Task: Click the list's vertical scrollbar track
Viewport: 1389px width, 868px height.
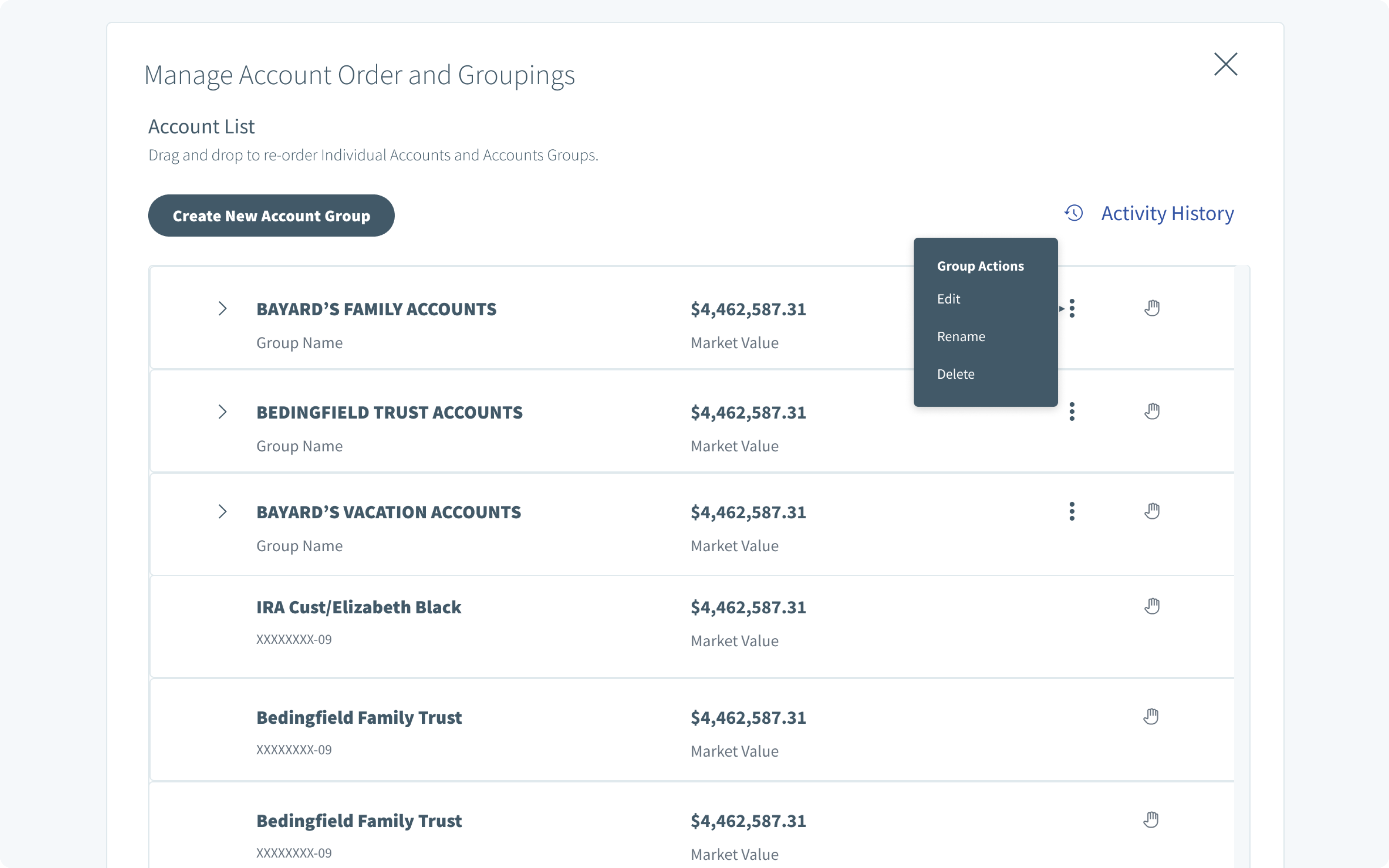Action: pos(1242,567)
